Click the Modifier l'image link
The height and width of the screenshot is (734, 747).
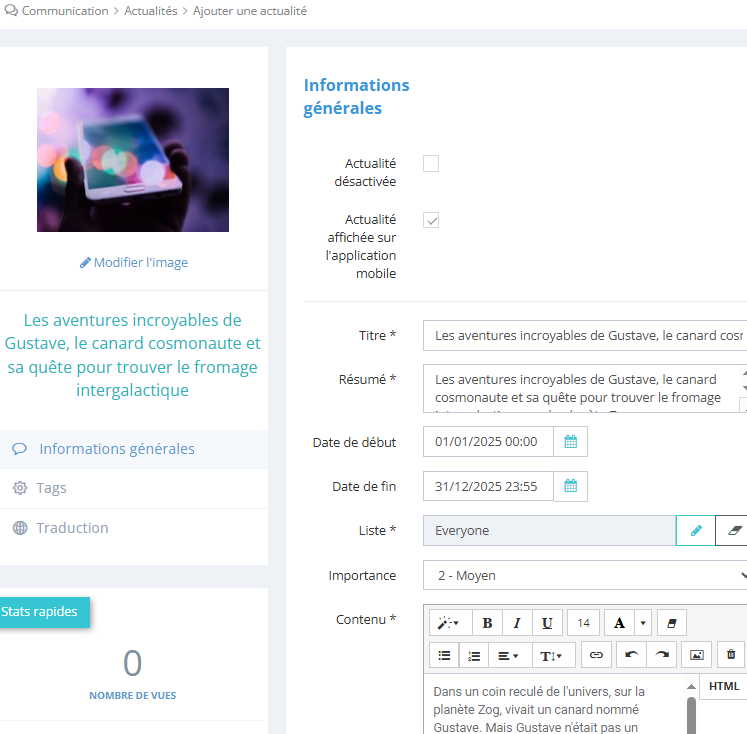[x=134, y=263]
